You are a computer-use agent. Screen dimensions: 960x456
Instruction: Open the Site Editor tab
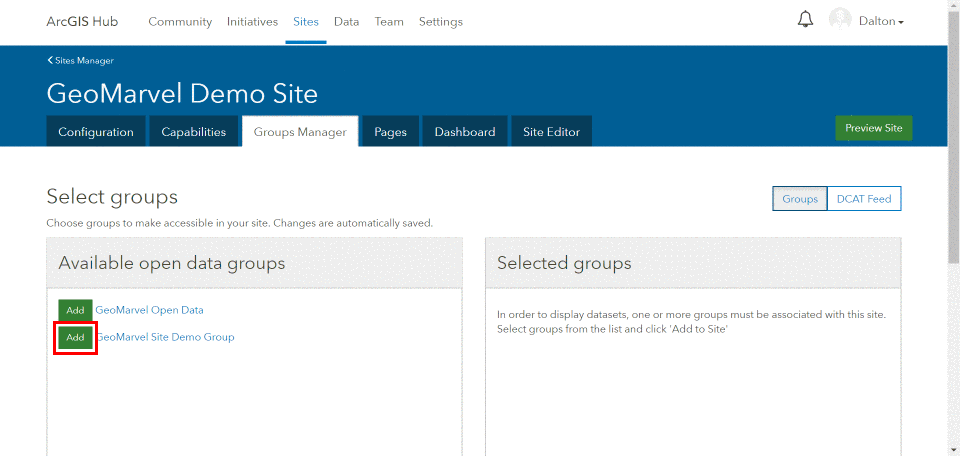pyautogui.click(x=551, y=132)
